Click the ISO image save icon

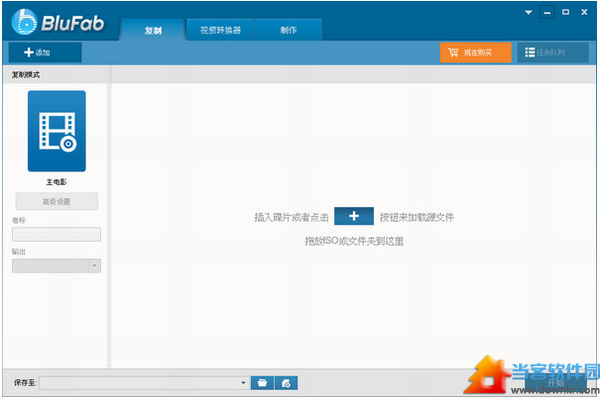(286, 383)
